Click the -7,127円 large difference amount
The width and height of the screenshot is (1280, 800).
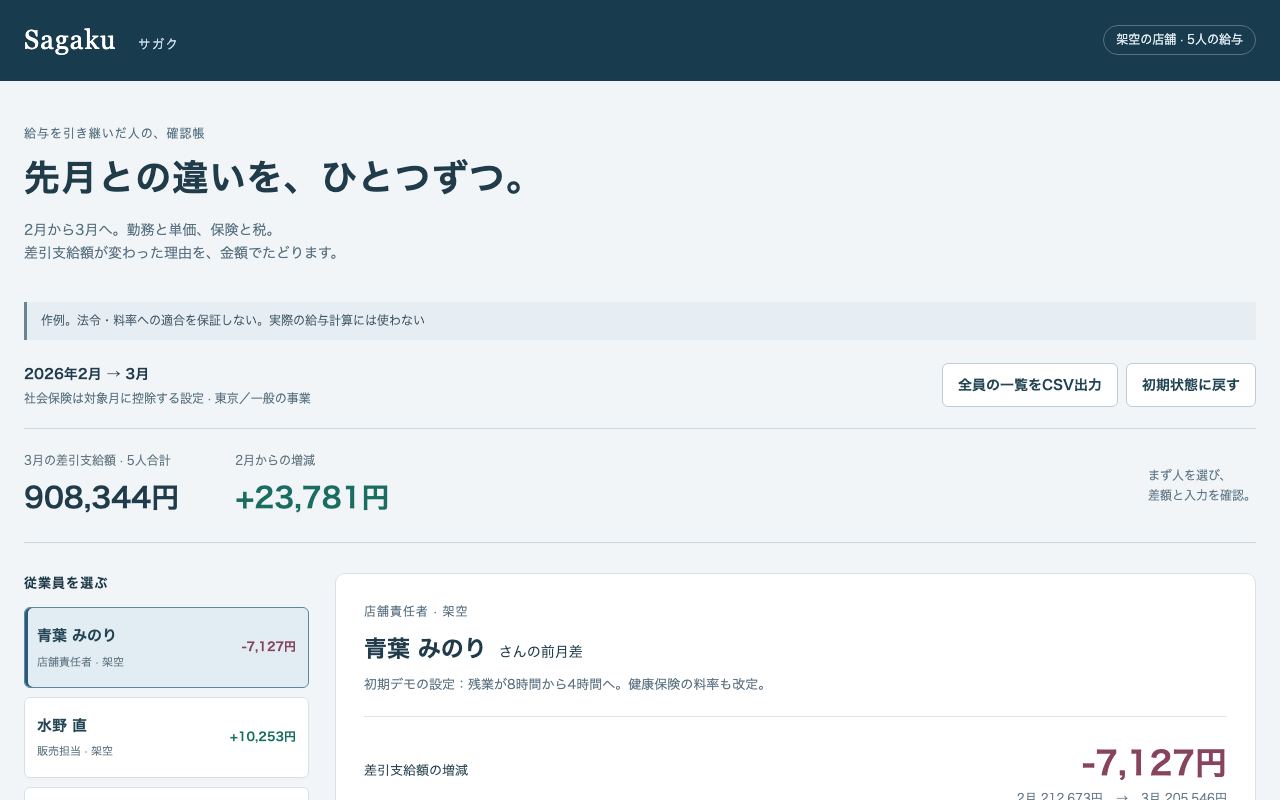click(1154, 763)
